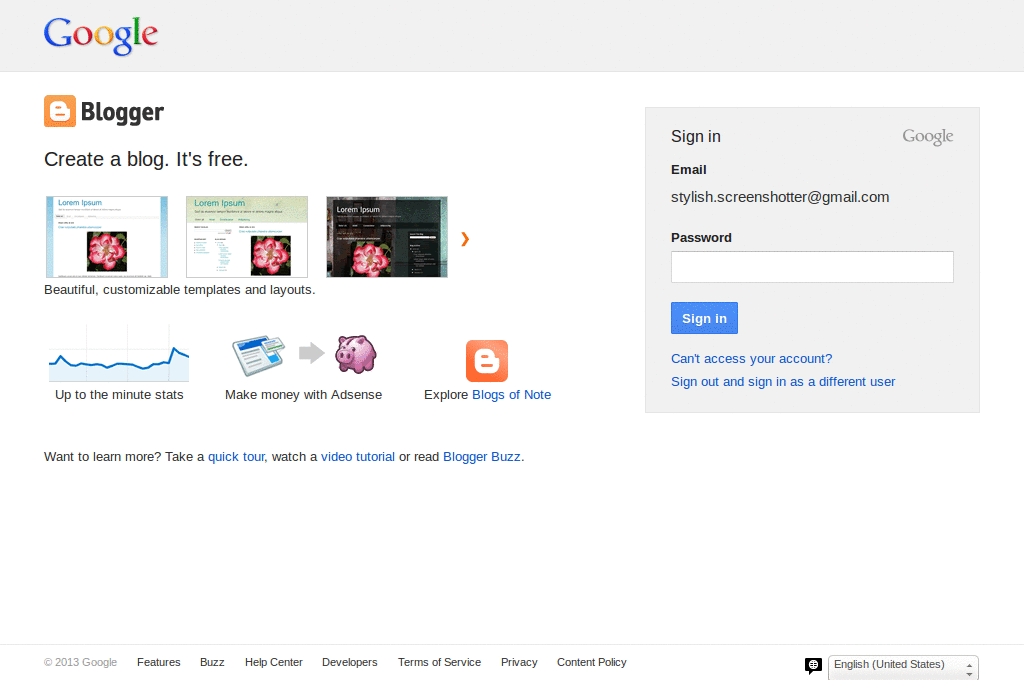Image resolution: width=1024 pixels, height=680 pixels.
Task: Click the Up to the minute stats caption
Action: [119, 395]
